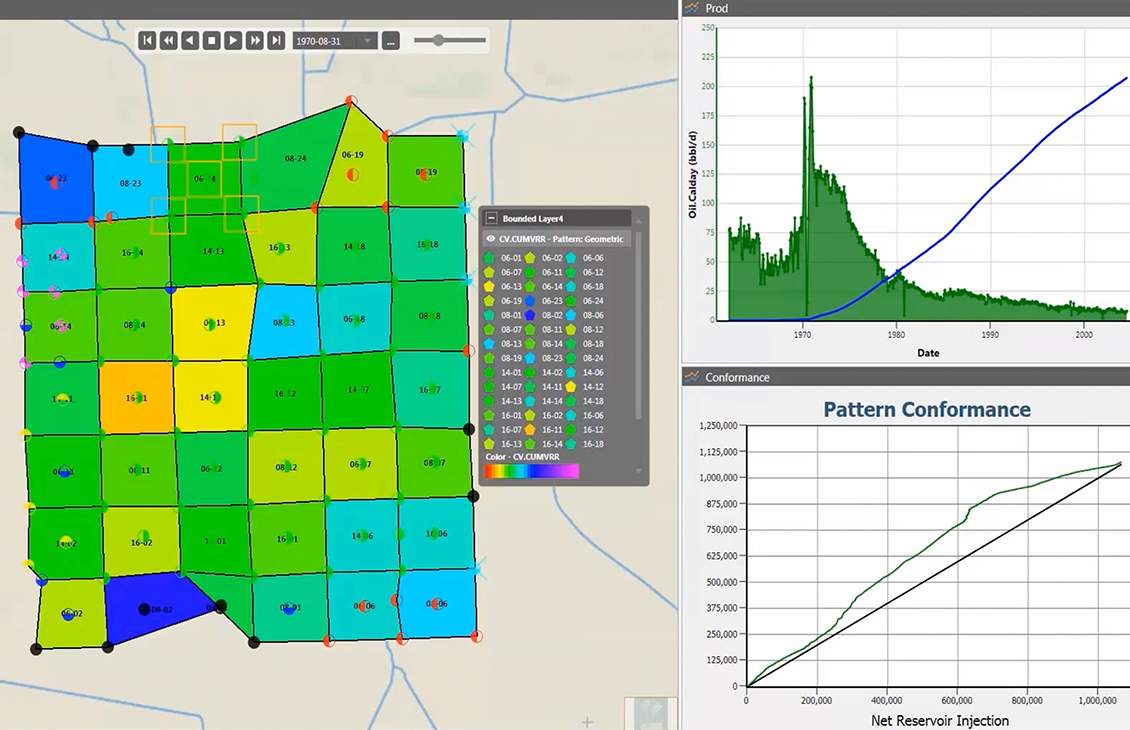Click the 'Date' axis label in Prod chart
This screenshot has height=730, width=1130.
pyautogui.click(x=928, y=352)
